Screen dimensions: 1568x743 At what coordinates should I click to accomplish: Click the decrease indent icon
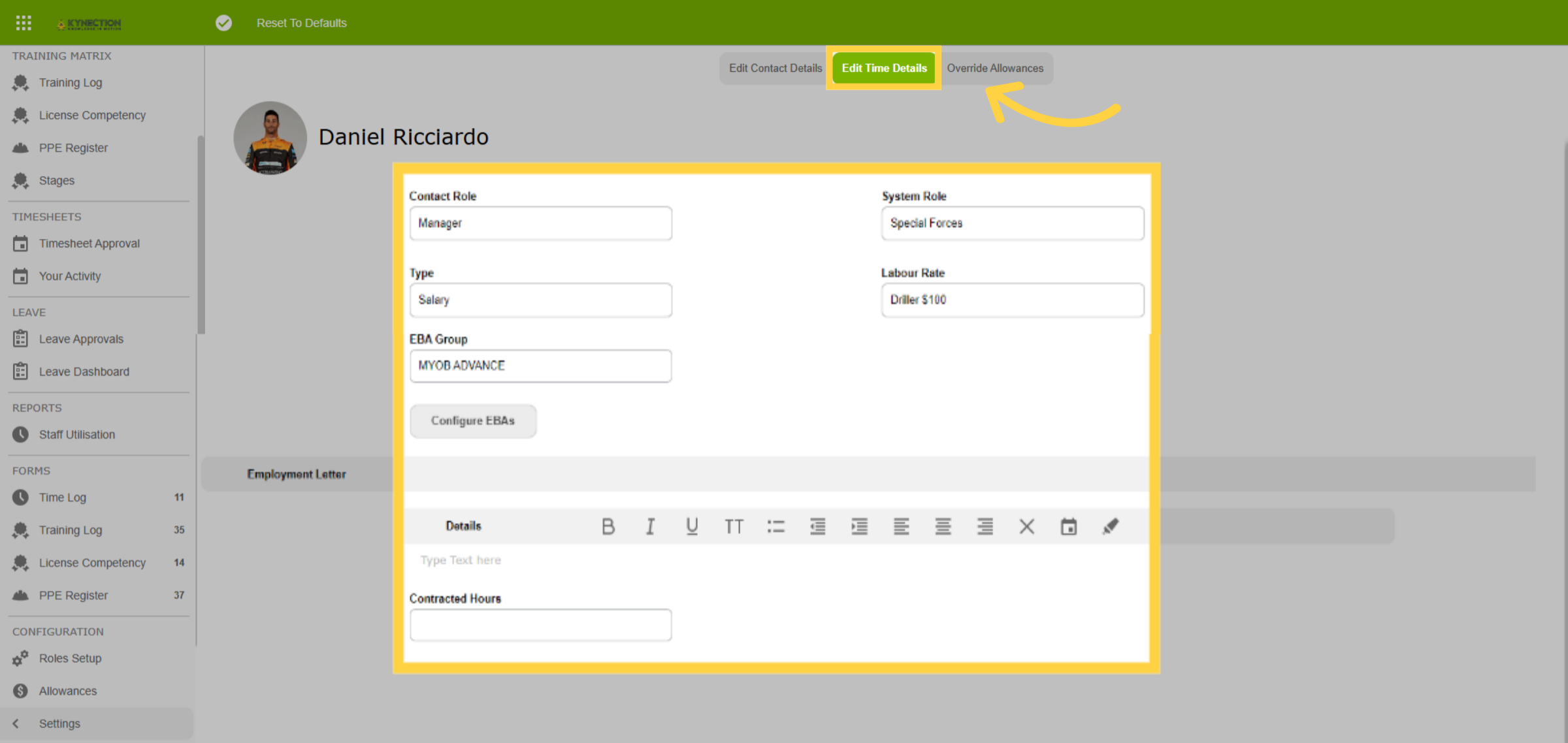[x=817, y=526]
